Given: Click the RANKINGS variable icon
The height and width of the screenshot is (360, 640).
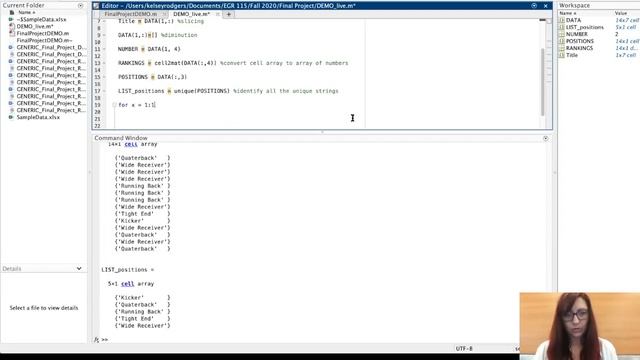Looking at the screenshot, I should coord(562,48).
